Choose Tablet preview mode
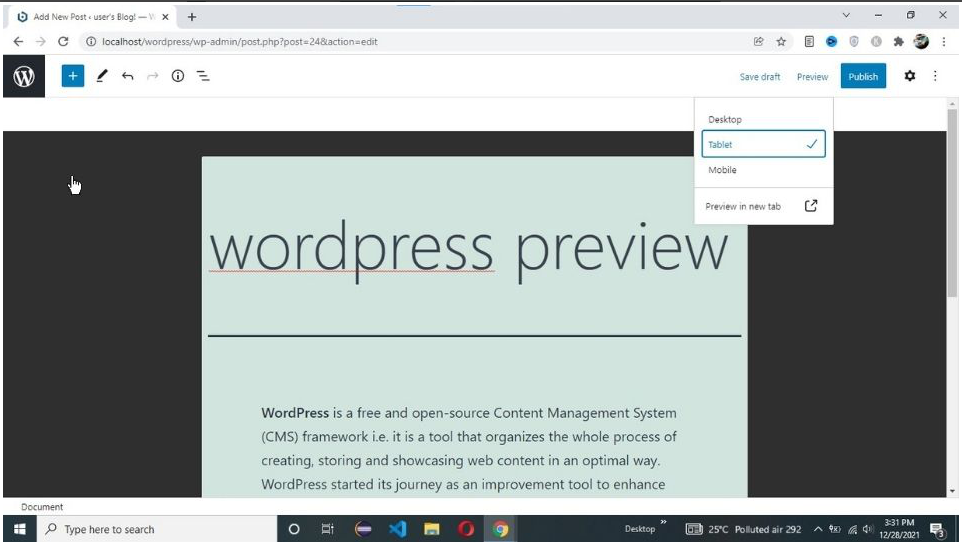 [x=763, y=144]
